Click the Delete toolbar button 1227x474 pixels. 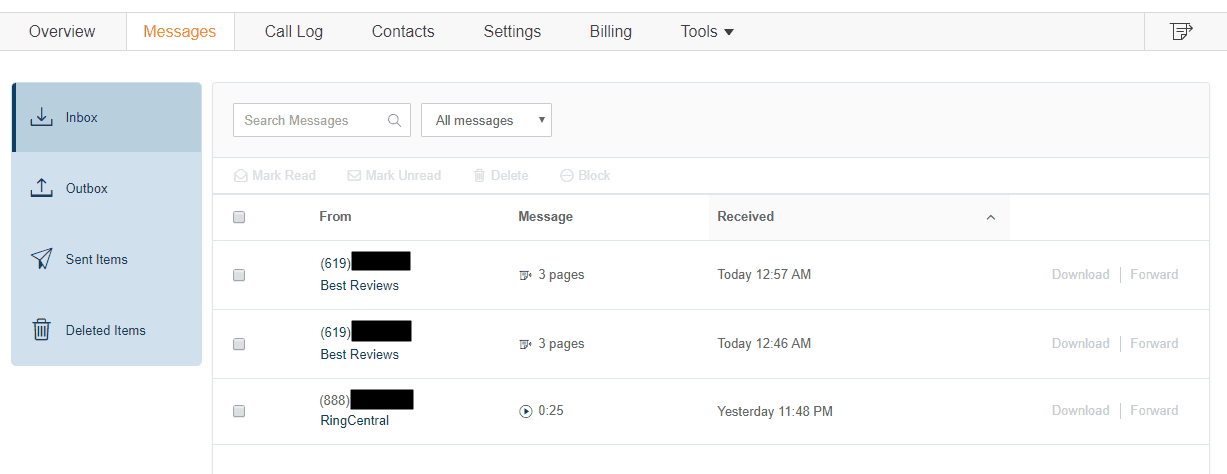tap(500, 175)
